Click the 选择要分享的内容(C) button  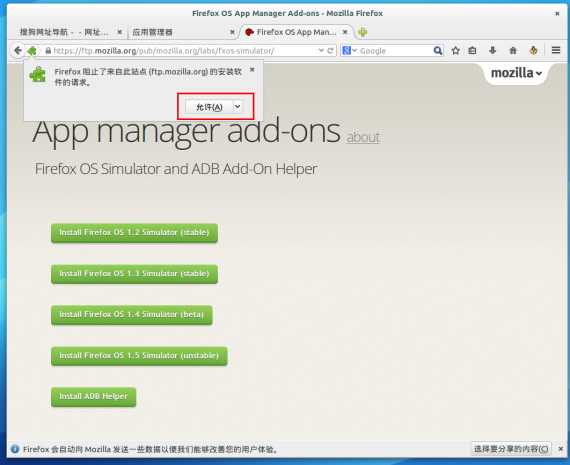point(511,449)
